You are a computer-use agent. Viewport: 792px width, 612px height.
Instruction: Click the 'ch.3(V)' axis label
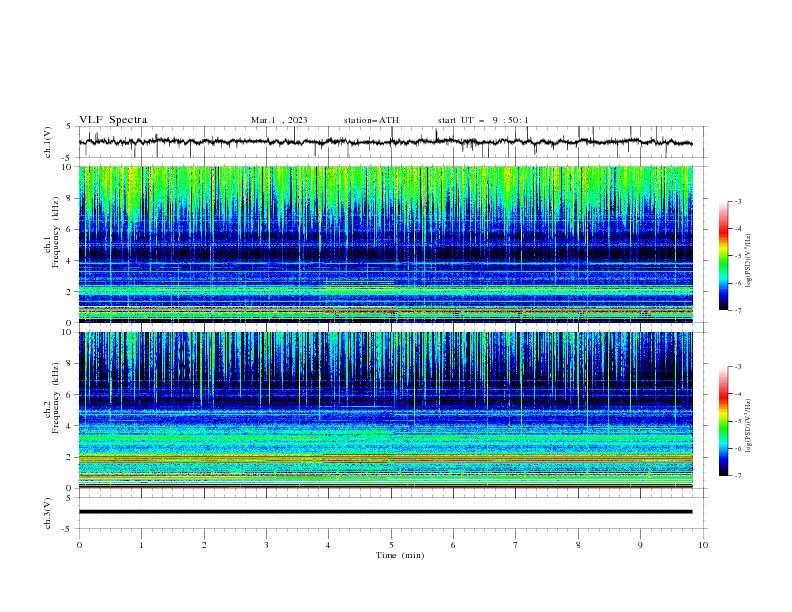pyautogui.click(x=48, y=513)
